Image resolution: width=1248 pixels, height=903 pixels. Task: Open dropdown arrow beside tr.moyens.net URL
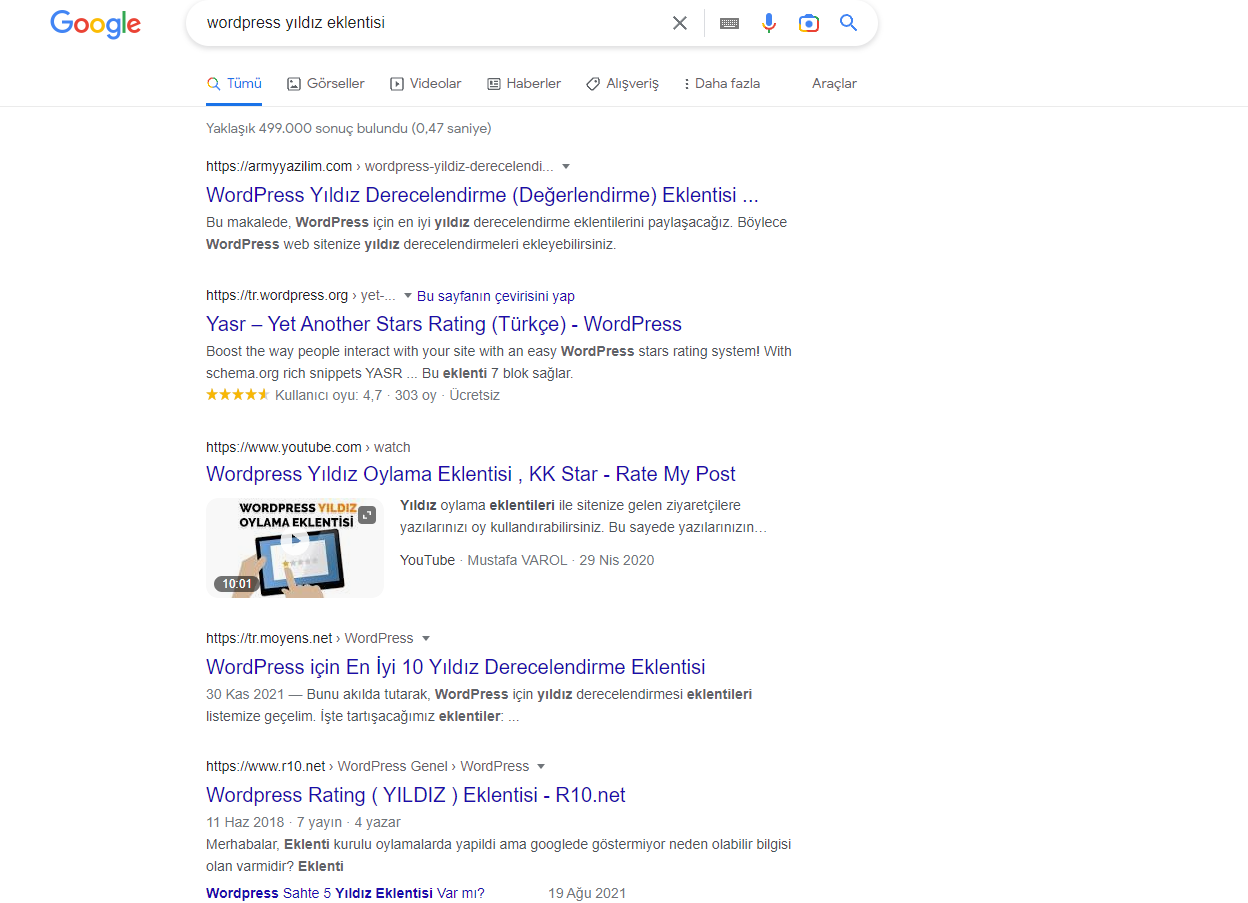(426, 638)
